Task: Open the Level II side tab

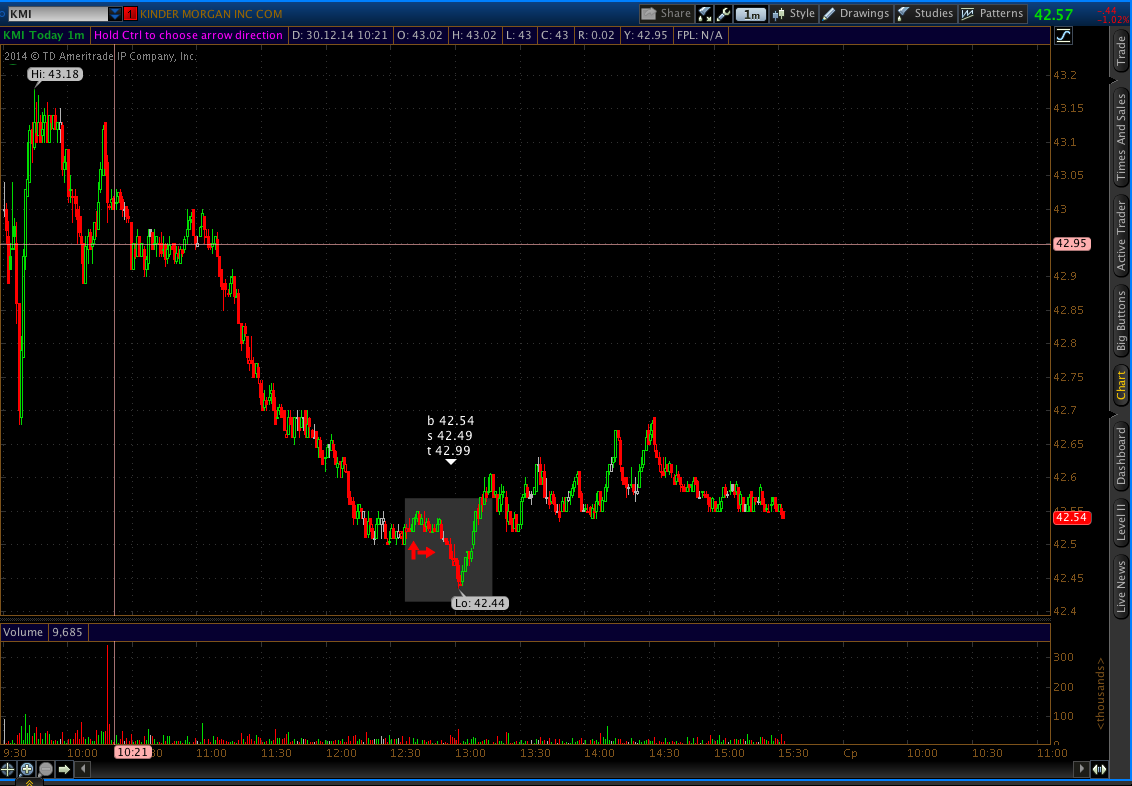Action: coord(1120,523)
